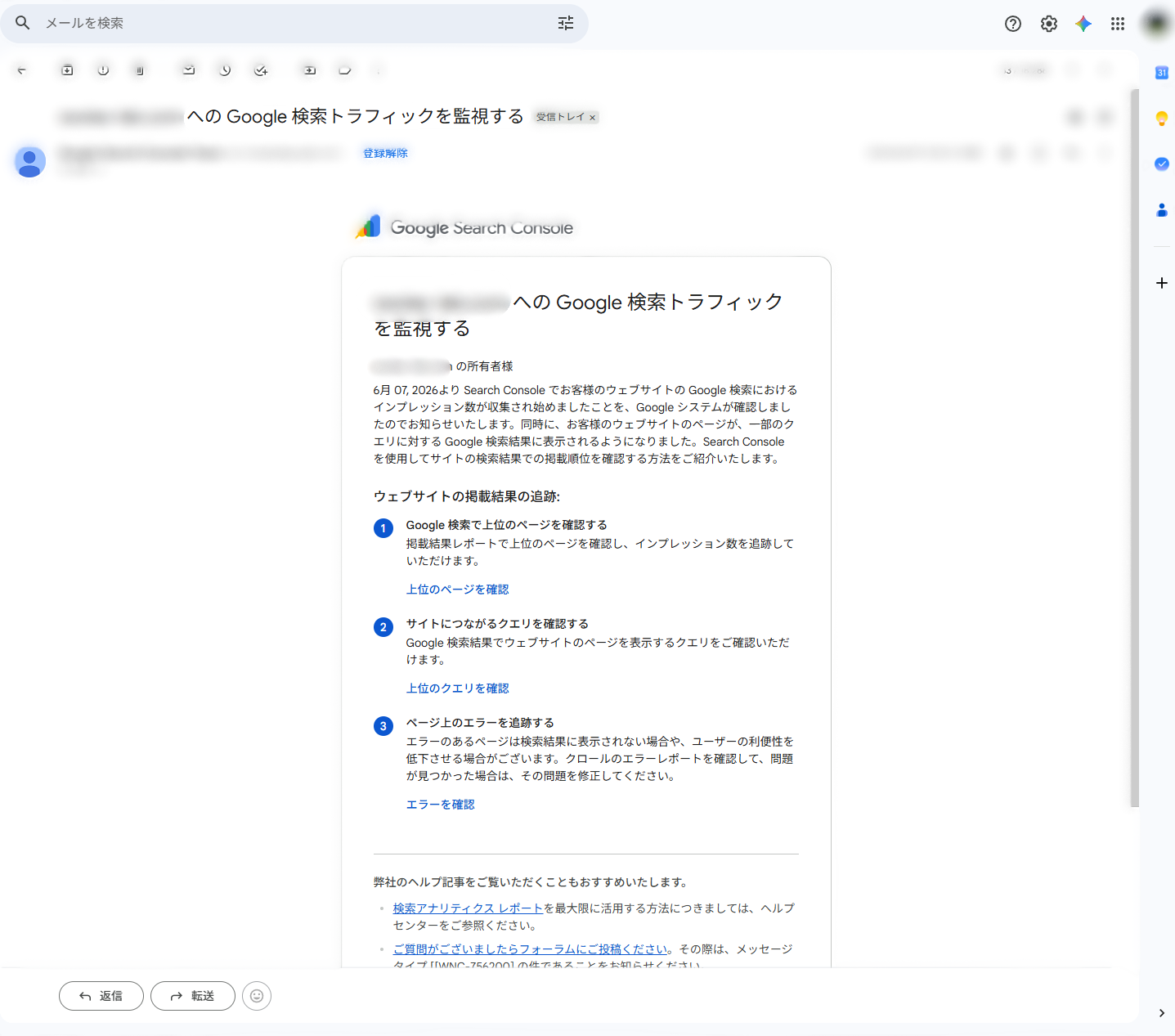This screenshot has height=1036, width=1175.
Task: Open the 上位のページを確認 link
Action: tap(458, 590)
